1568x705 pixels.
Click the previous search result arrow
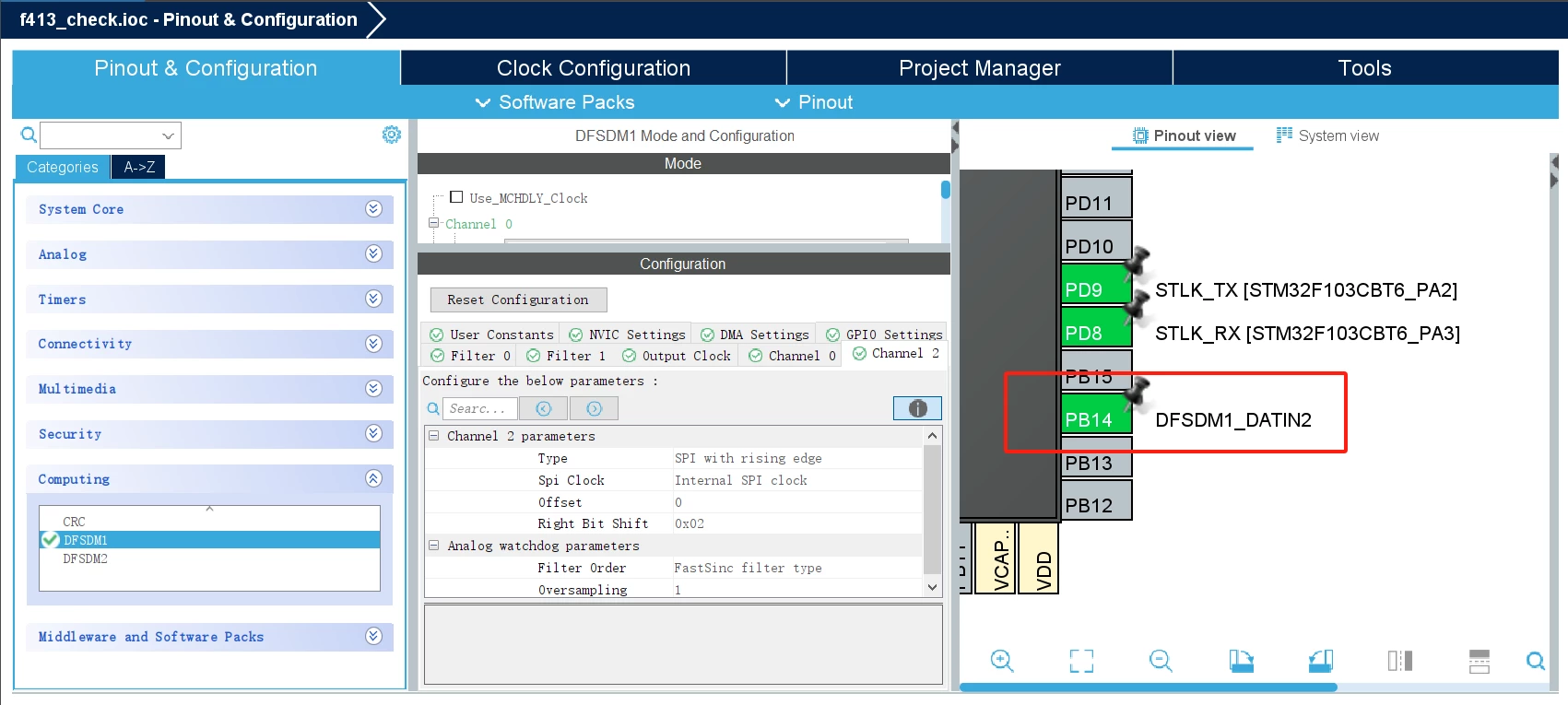click(x=544, y=408)
